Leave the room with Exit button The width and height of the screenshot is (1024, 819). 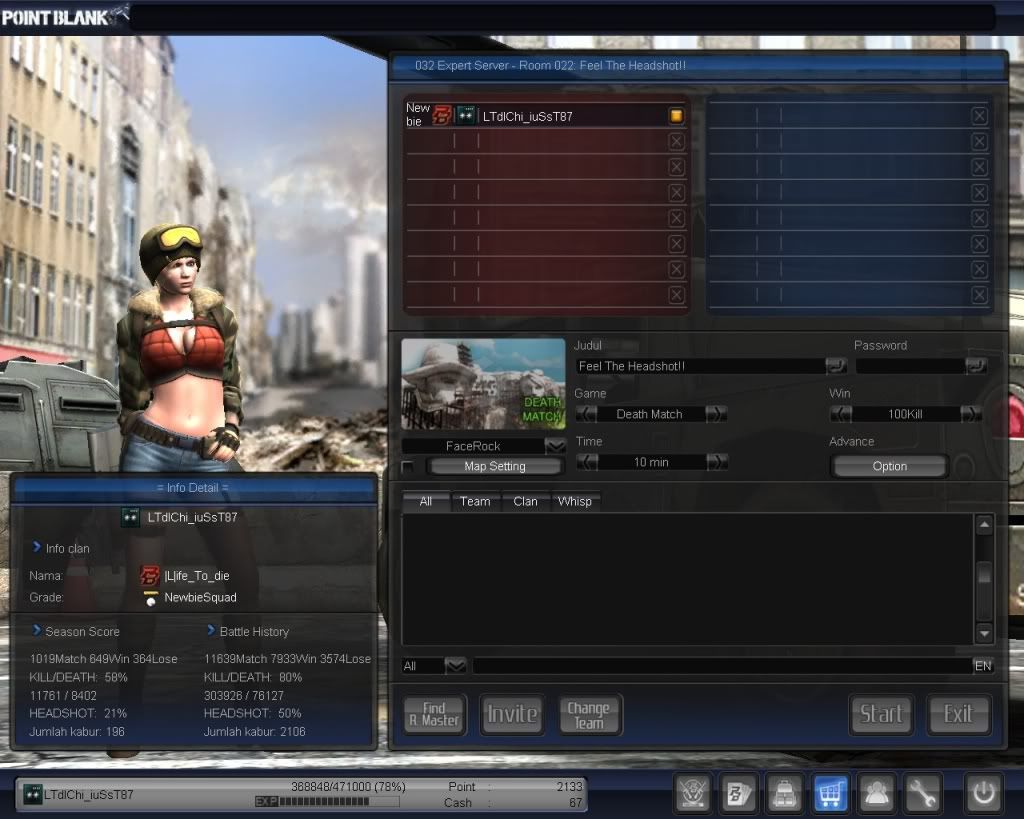click(959, 715)
